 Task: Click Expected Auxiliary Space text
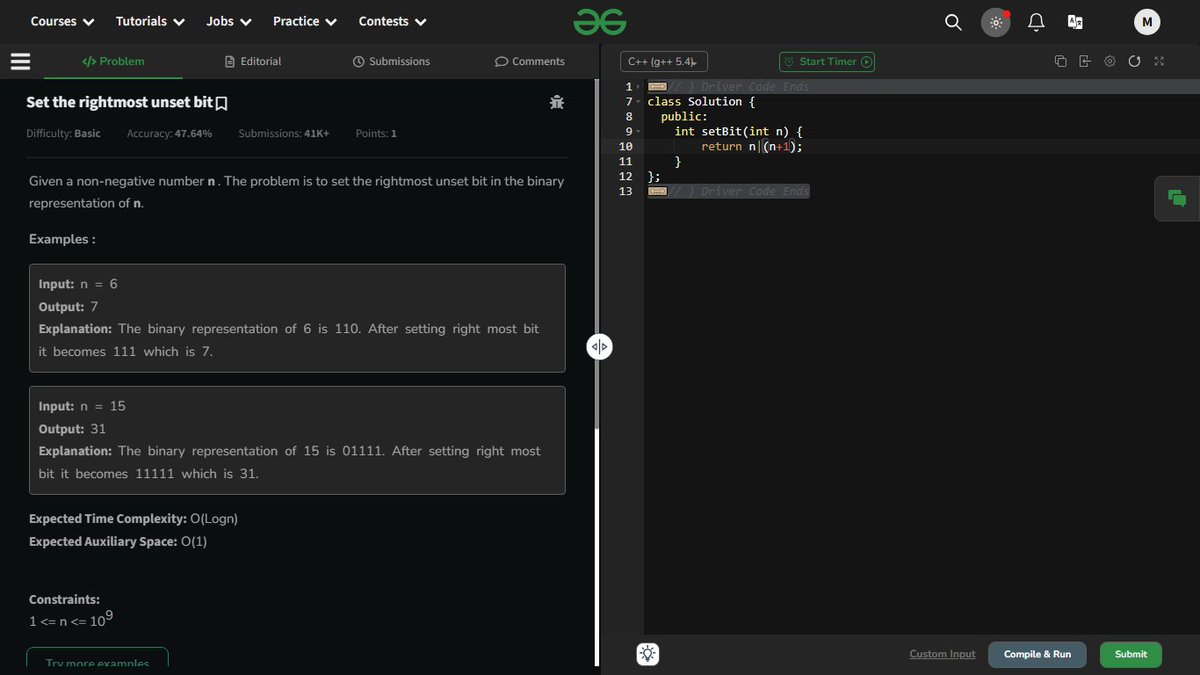point(118,542)
